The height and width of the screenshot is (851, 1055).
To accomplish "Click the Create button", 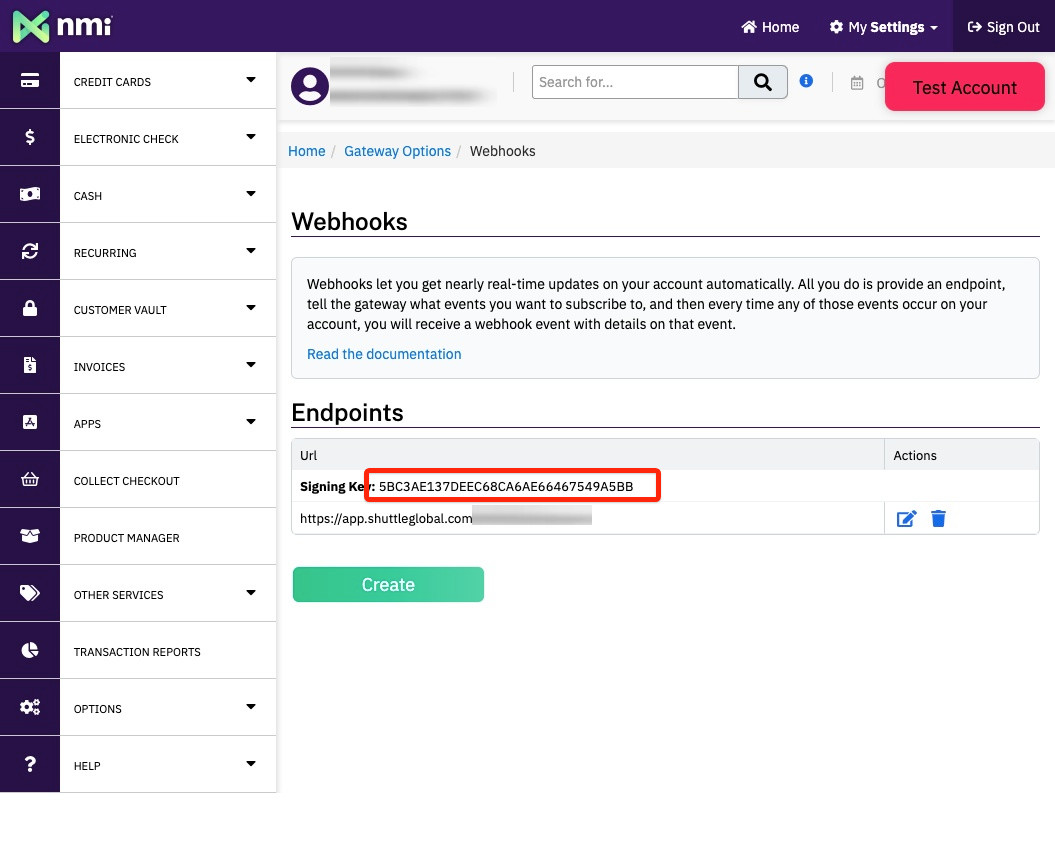I will click(388, 584).
